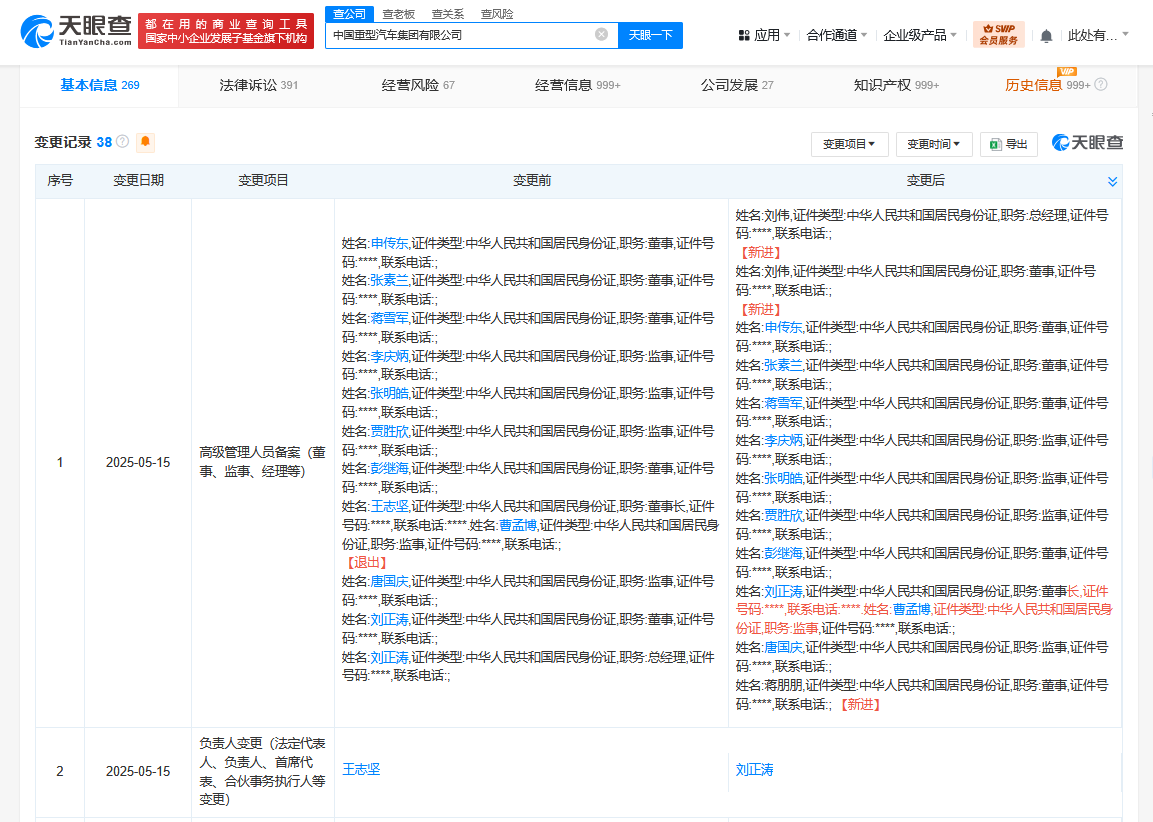This screenshot has width=1153, height=822.
Task: Open the 合作通道 dropdown menu
Action: (837, 35)
